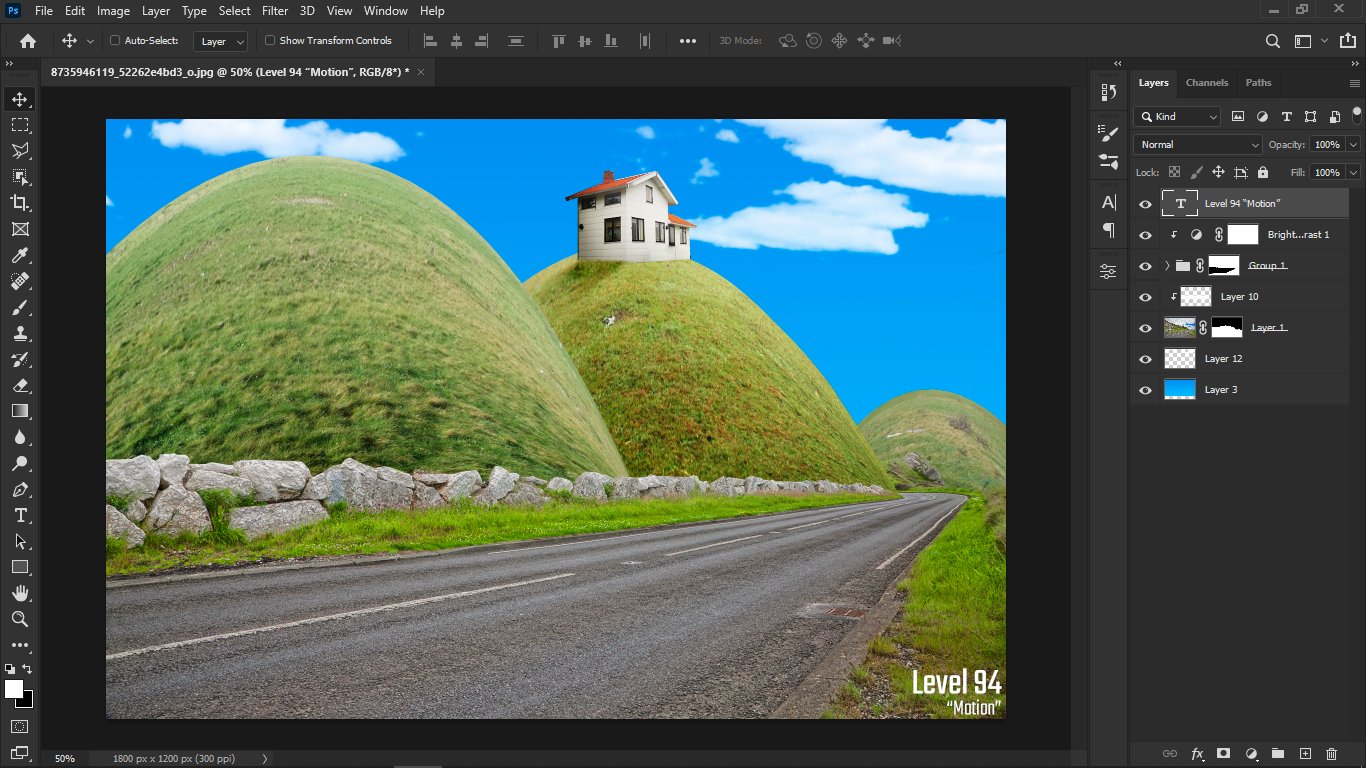Open the Normal blend mode dropdown
The width and height of the screenshot is (1366, 768).
1197,145
